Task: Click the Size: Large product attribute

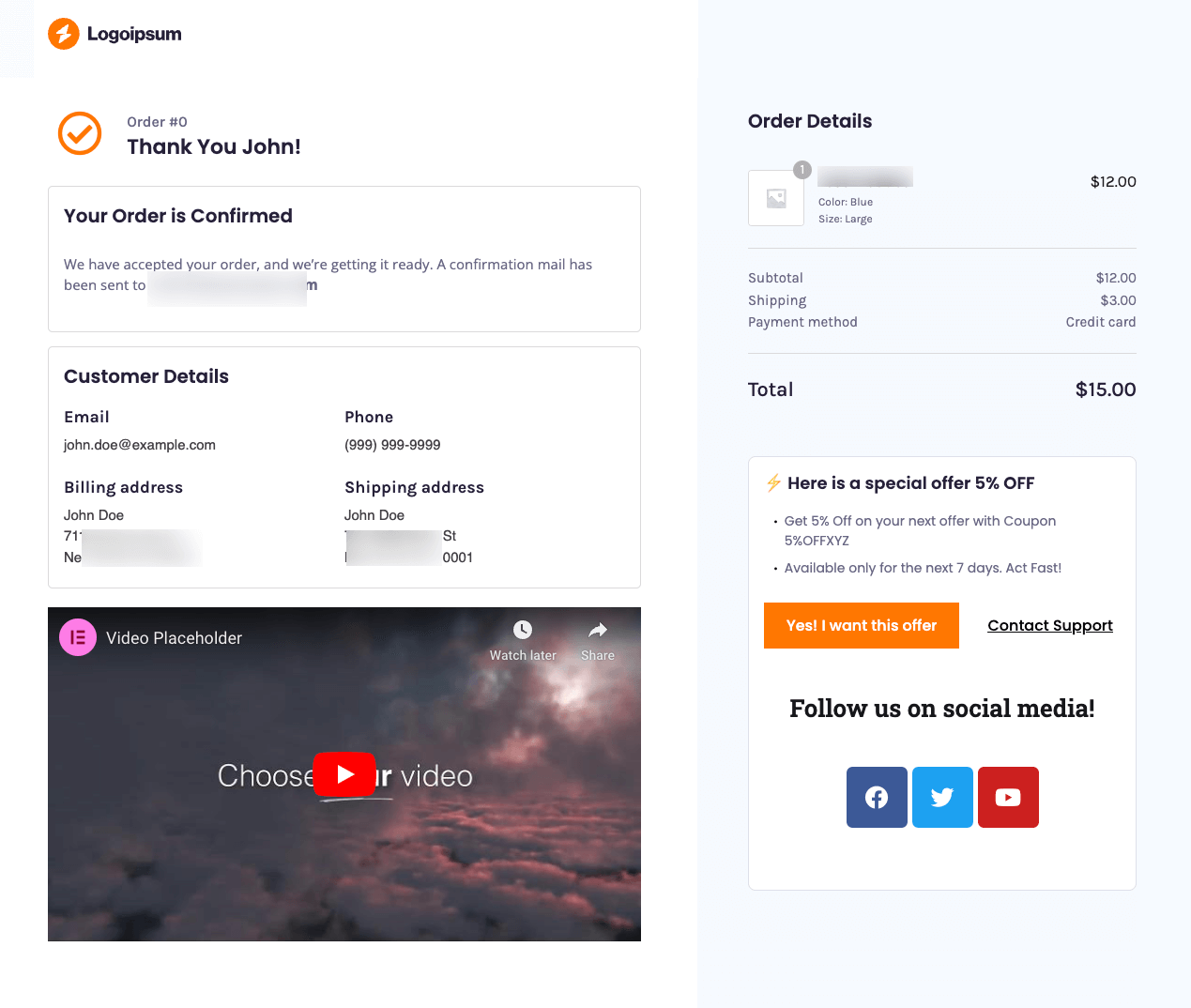Action: pos(846,219)
